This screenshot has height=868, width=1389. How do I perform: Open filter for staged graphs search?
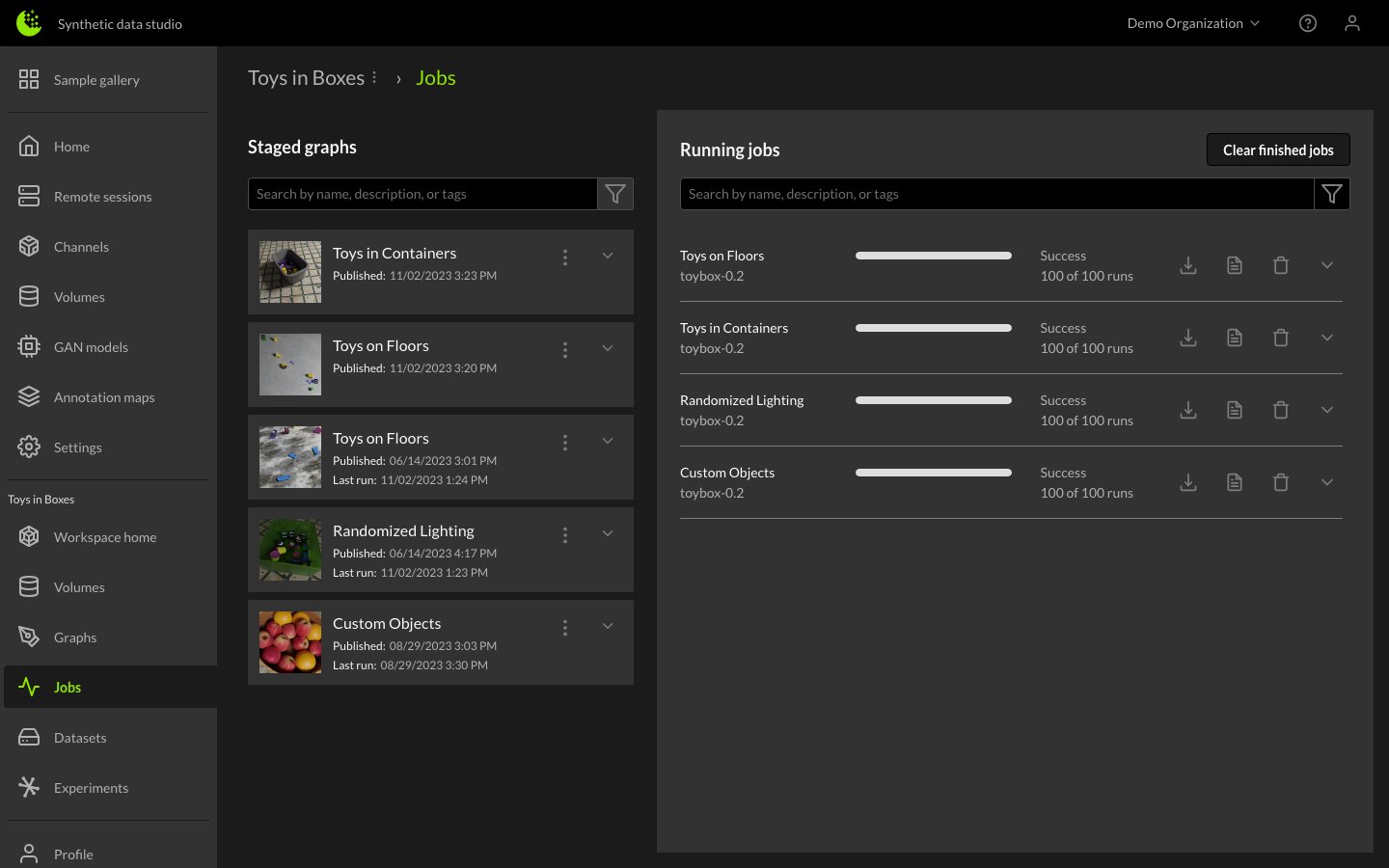click(615, 194)
